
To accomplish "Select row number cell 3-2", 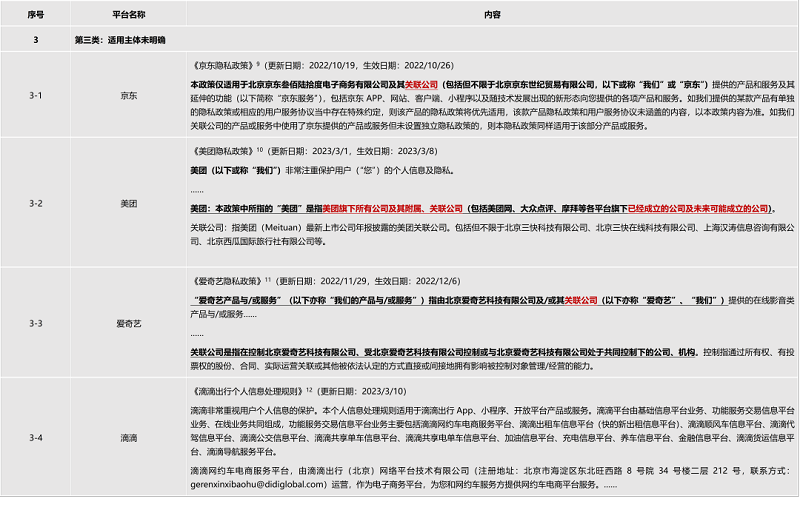I will tap(36, 204).
